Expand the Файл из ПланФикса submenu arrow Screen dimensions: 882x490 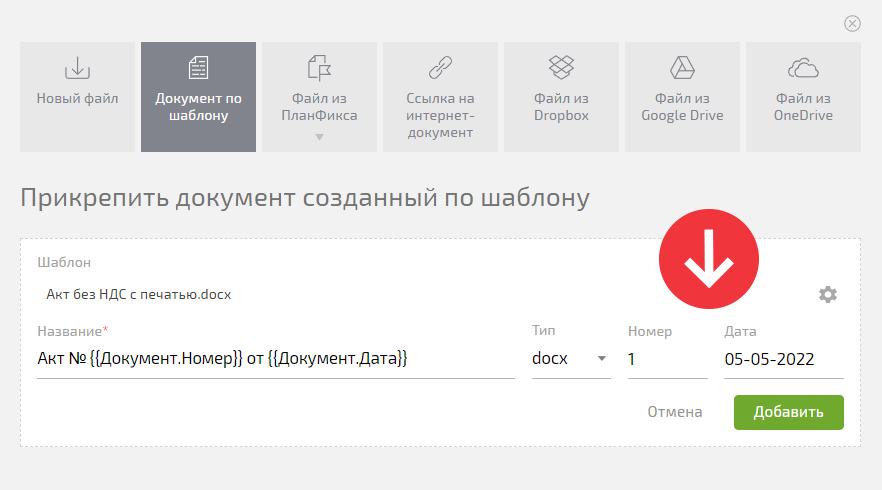[x=320, y=137]
